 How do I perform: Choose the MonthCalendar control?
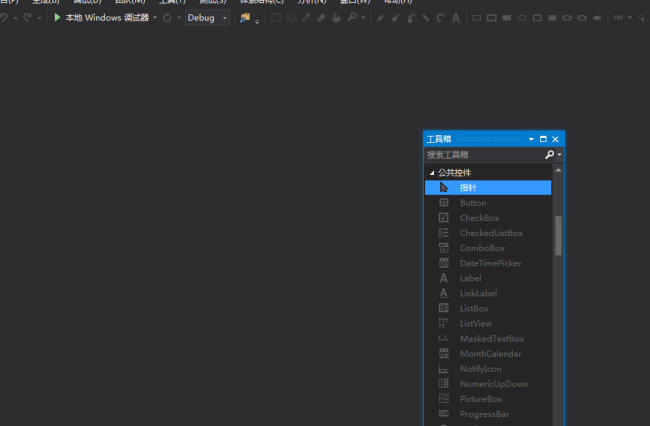point(491,354)
